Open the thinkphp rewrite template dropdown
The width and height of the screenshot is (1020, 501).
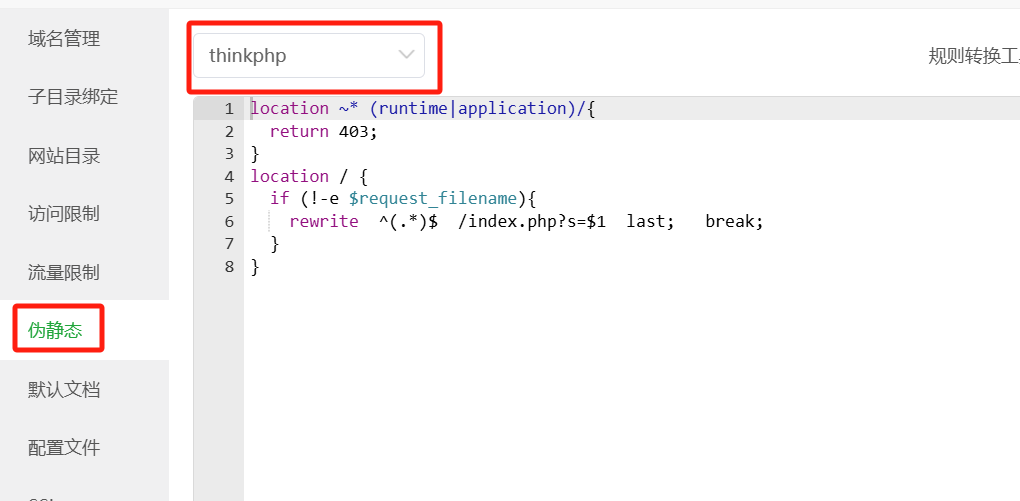point(300,56)
